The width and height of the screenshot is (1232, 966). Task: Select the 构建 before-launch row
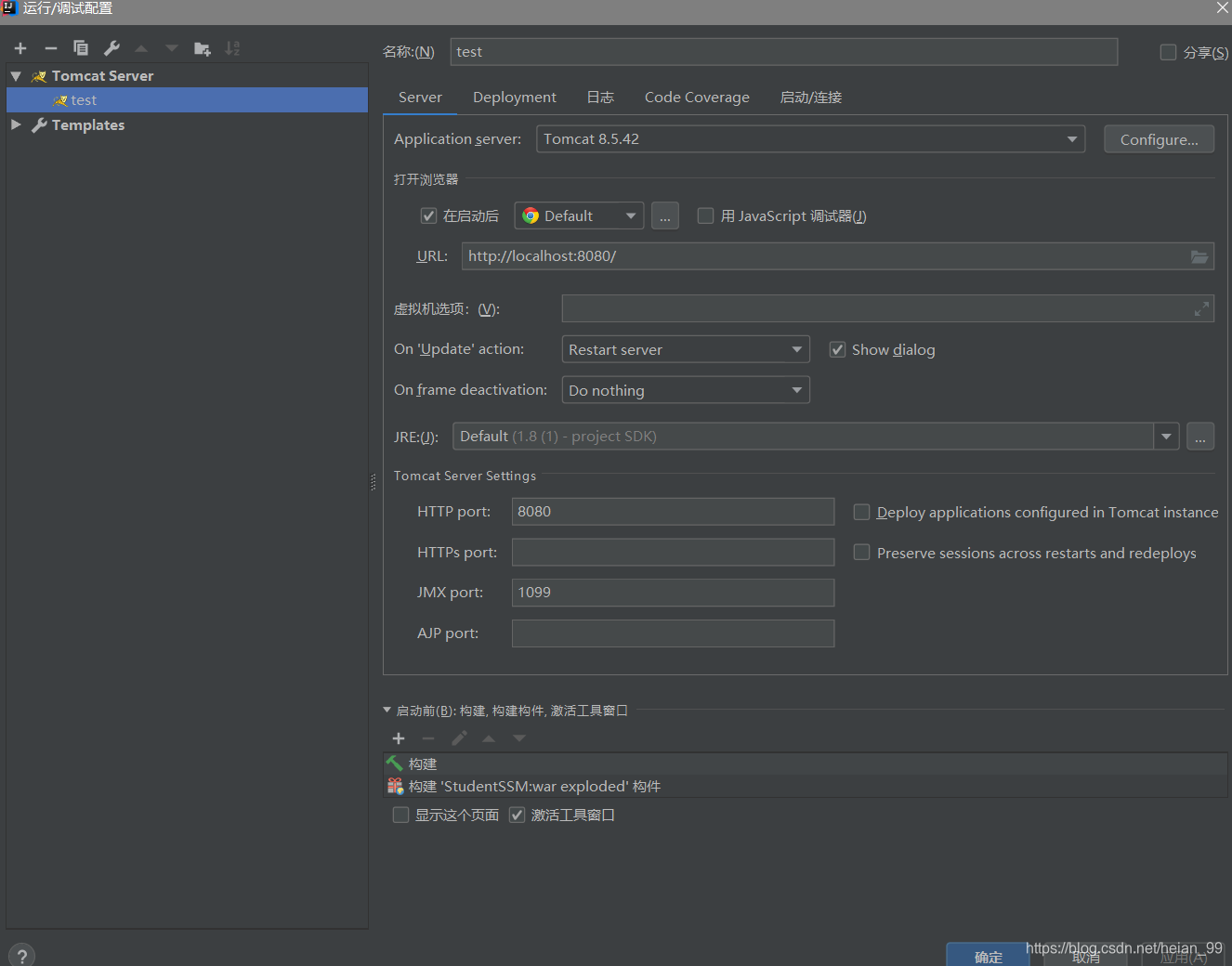point(806,764)
